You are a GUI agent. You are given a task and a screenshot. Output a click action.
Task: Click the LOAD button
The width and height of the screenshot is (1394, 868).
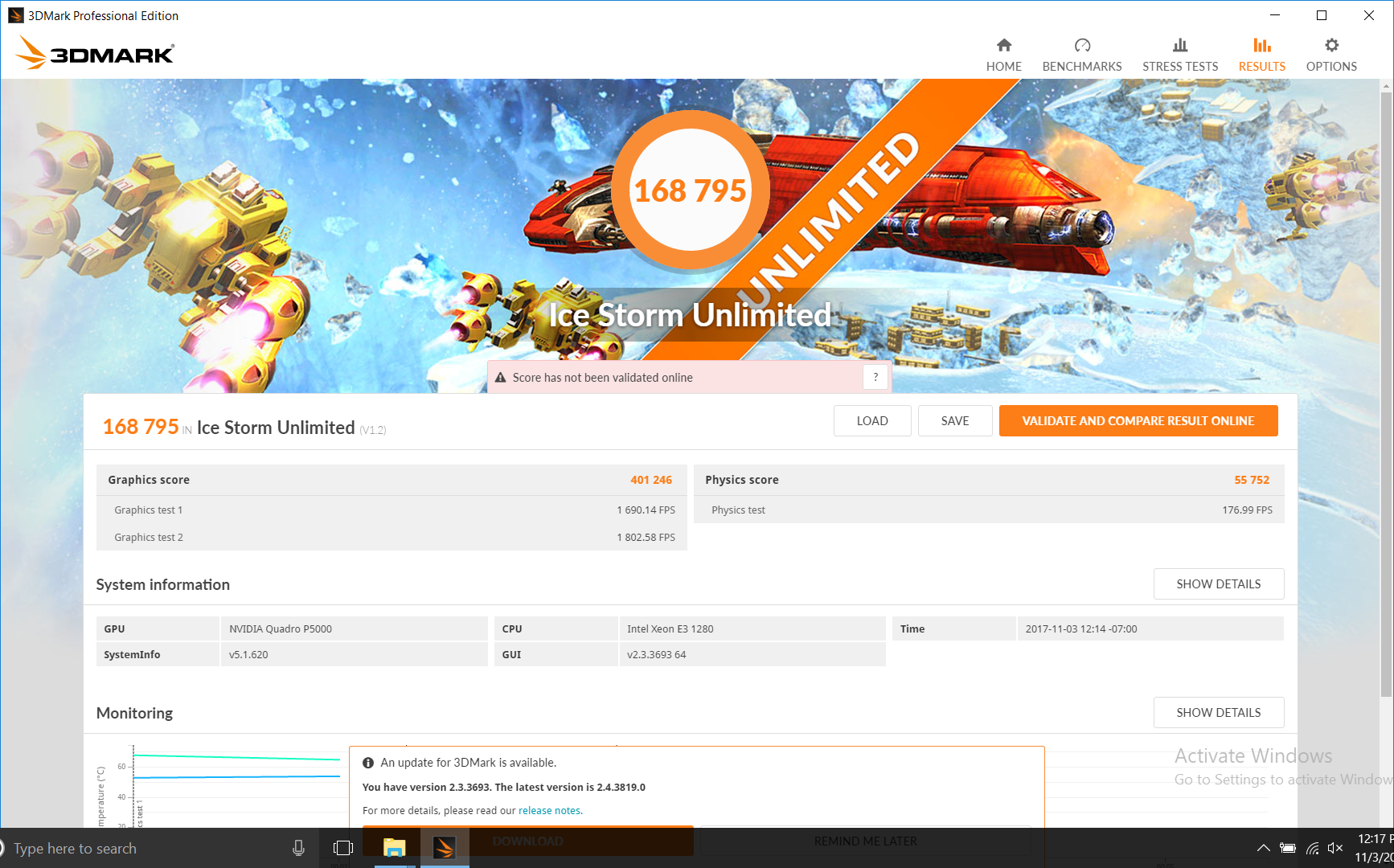click(872, 420)
